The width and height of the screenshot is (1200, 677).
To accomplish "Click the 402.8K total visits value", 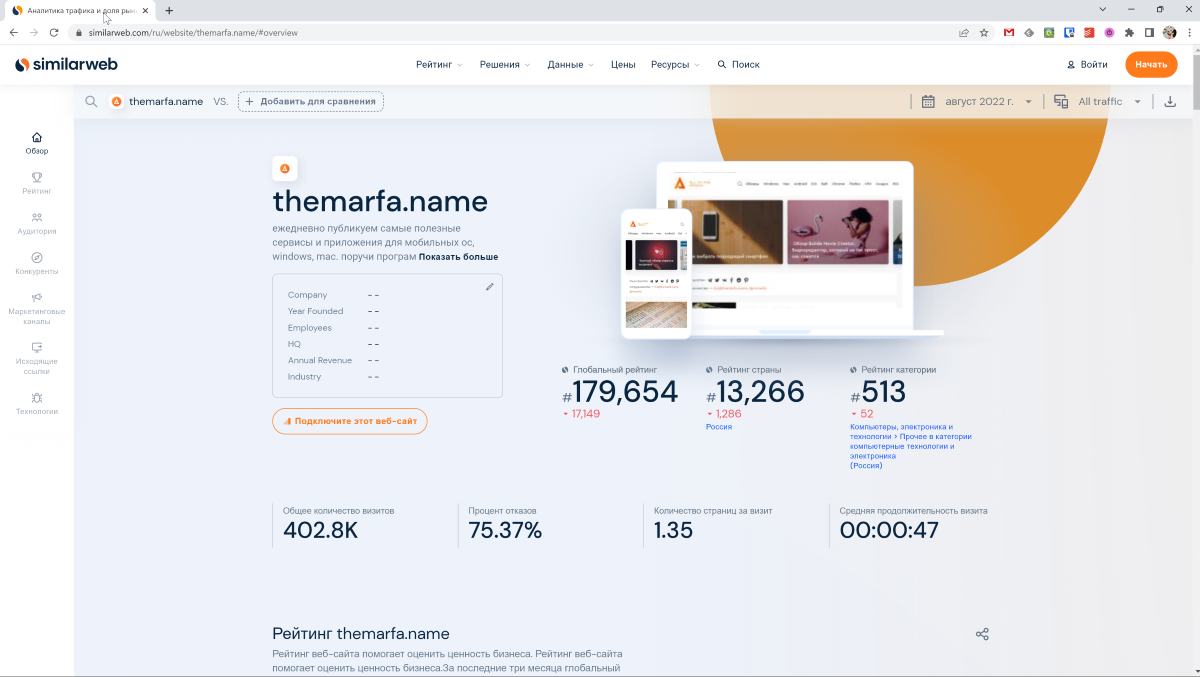I will pos(320,531).
